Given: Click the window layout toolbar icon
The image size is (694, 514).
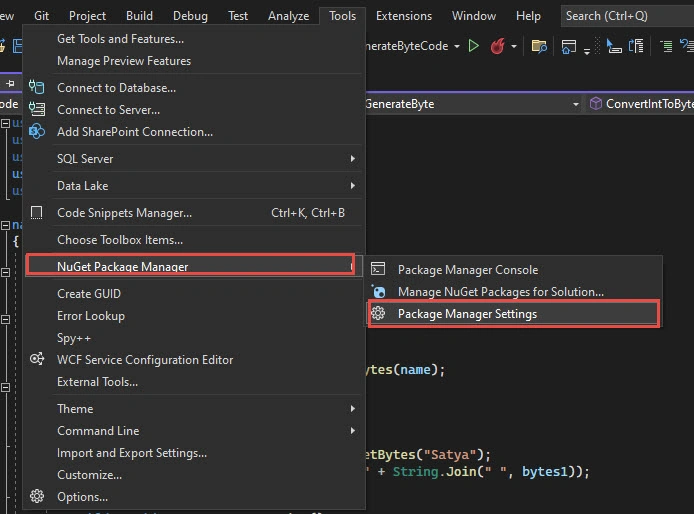Looking at the screenshot, I should pos(569,46).
